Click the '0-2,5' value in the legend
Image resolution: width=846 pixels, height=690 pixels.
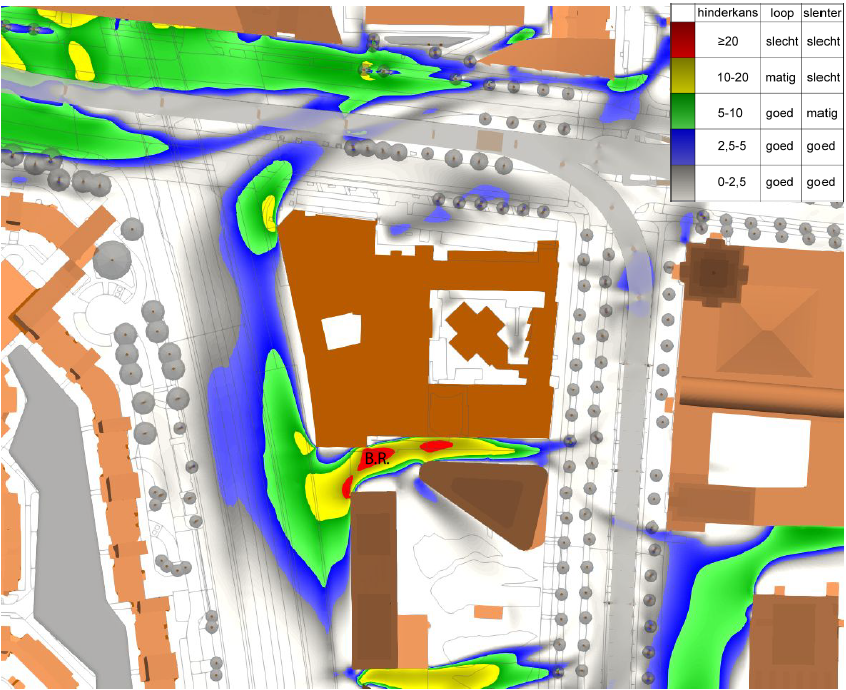pyautogui.click(x=732, y=182)
